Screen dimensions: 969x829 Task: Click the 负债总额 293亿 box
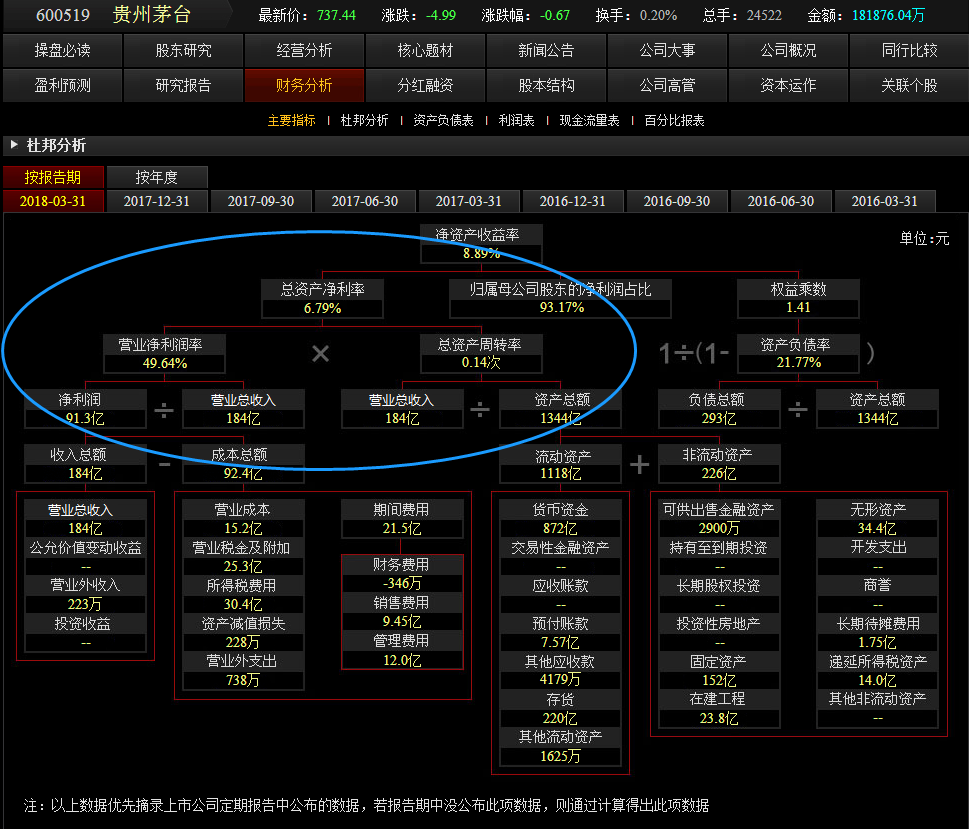[x=719, y=409]
